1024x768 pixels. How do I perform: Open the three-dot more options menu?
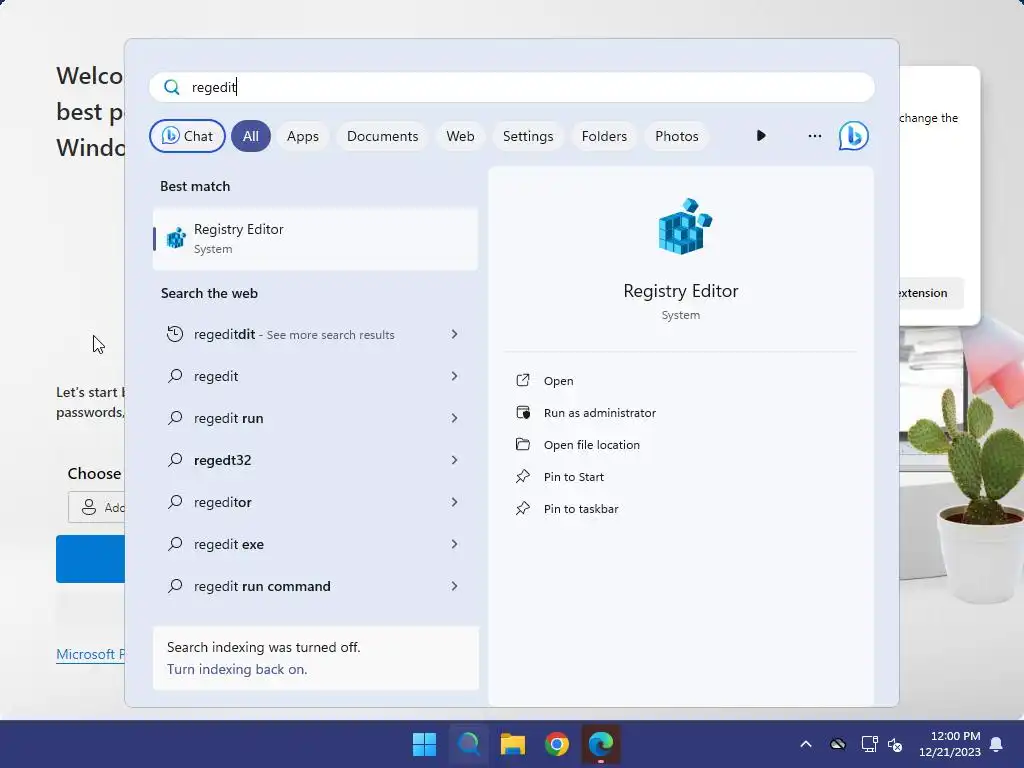[814, 136]
